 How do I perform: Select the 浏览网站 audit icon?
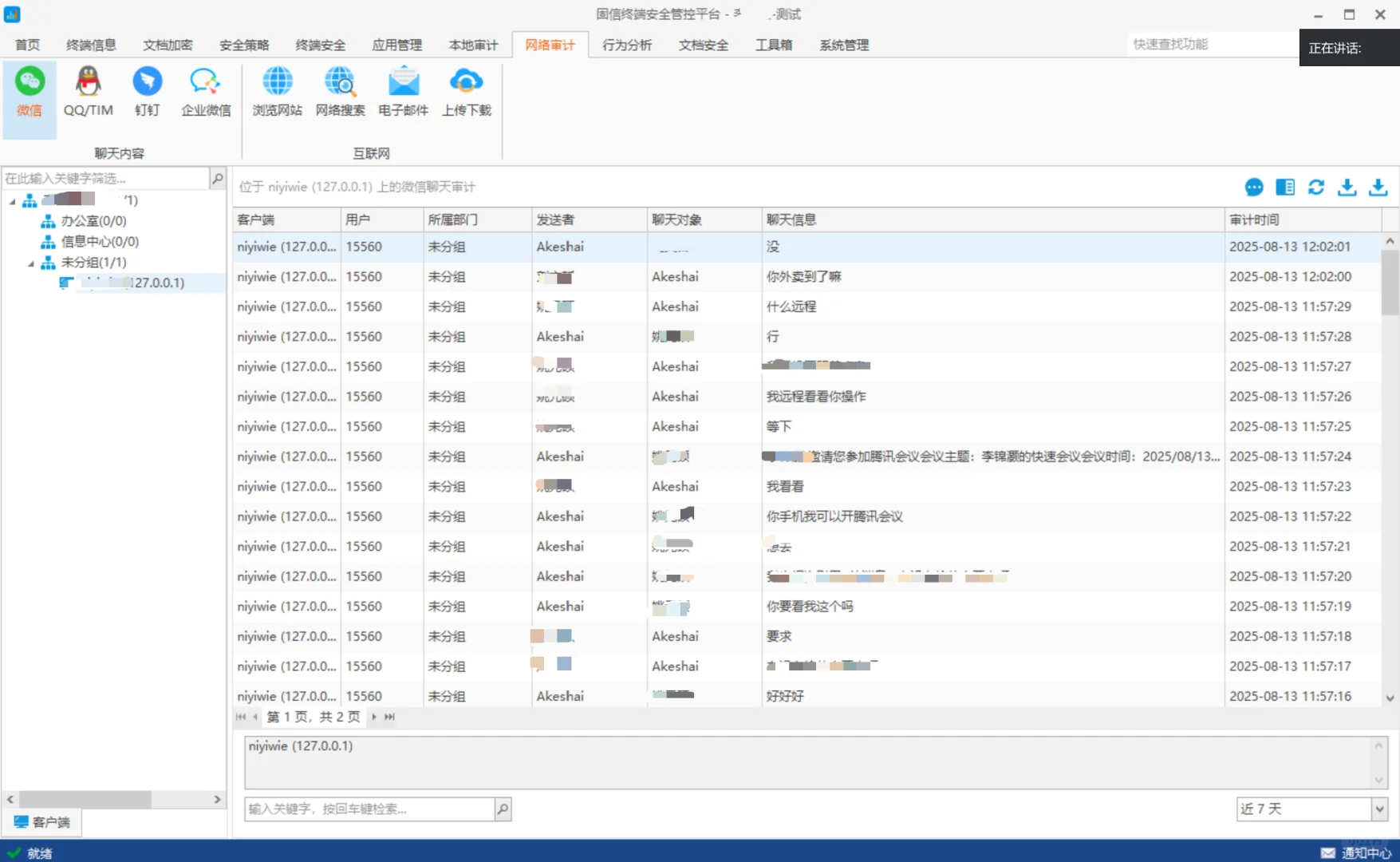(277, 92)
